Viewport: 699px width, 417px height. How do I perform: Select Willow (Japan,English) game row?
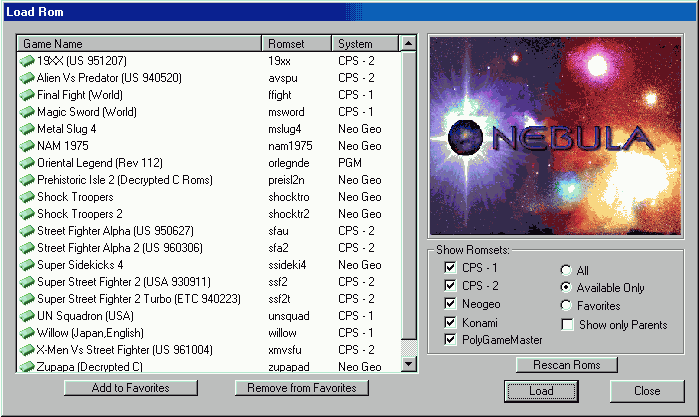[x=90, y=333]
